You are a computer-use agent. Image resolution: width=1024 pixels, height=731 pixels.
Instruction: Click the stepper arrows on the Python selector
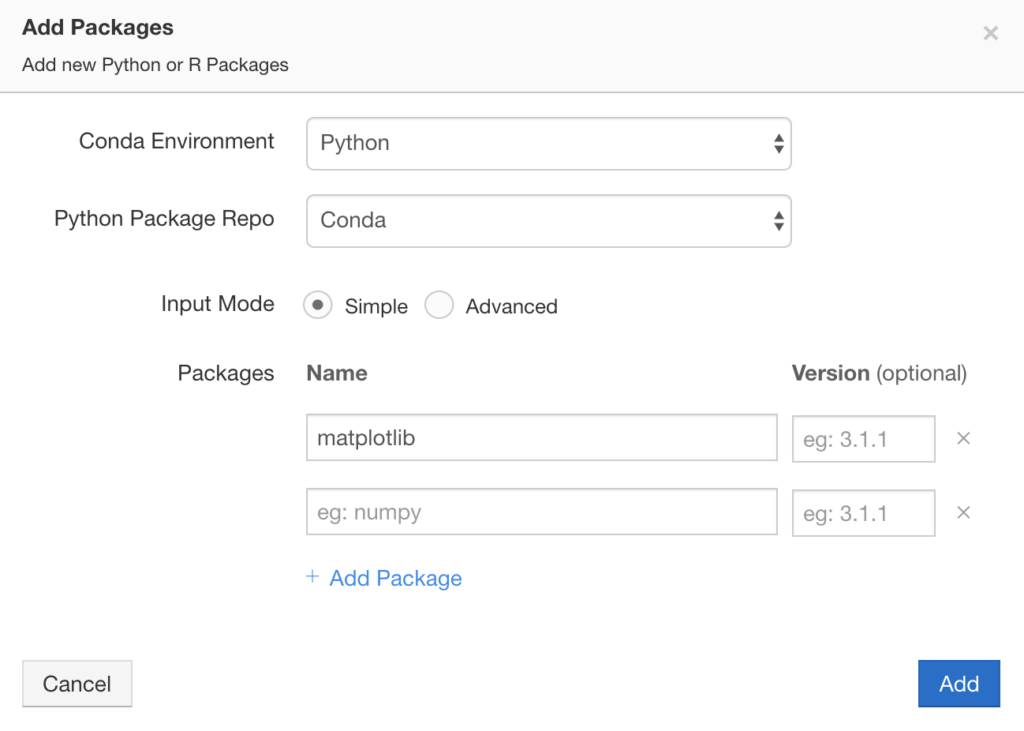coord(779,143)
